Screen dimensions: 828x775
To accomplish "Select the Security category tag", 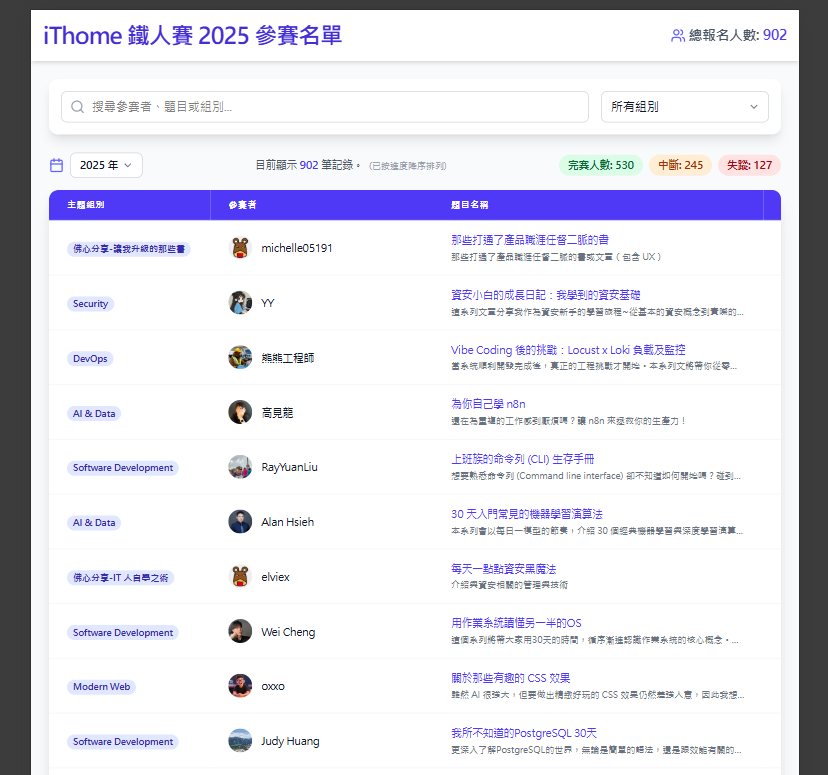I will coord(90,303).
